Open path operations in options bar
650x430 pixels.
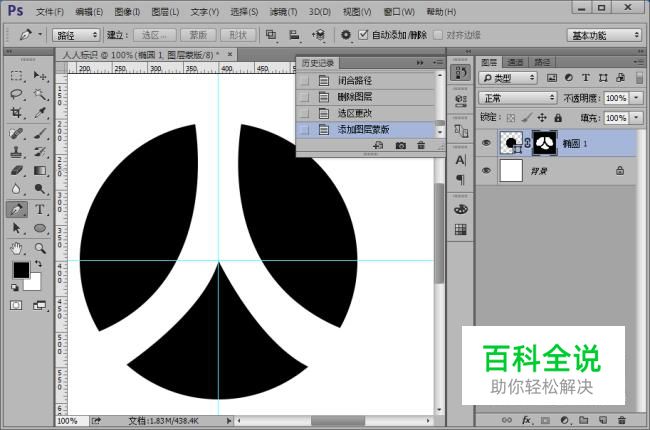(x=271, y=35)
